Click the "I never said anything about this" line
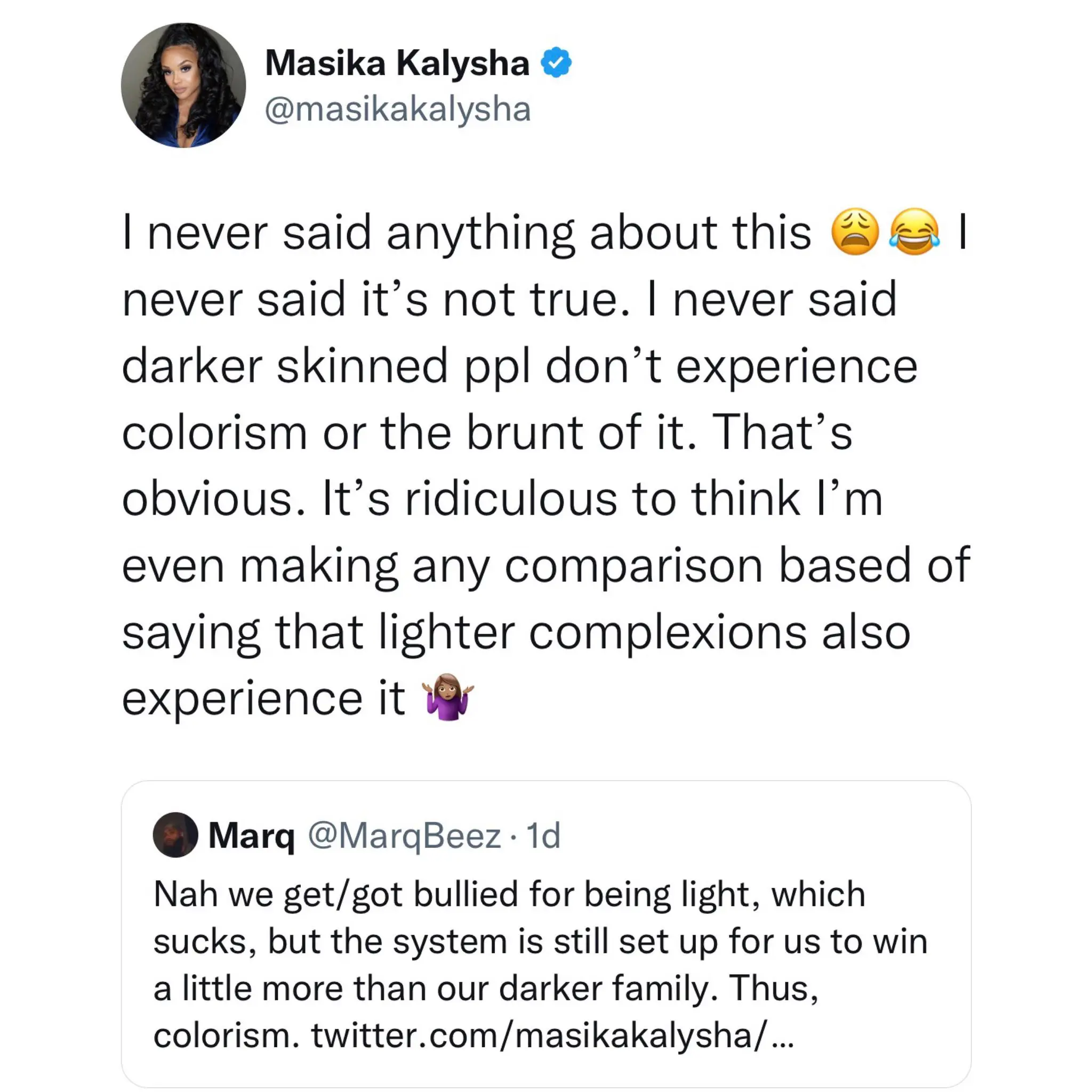Viewport: 1092px width, 1092px height. pos(467,232)
